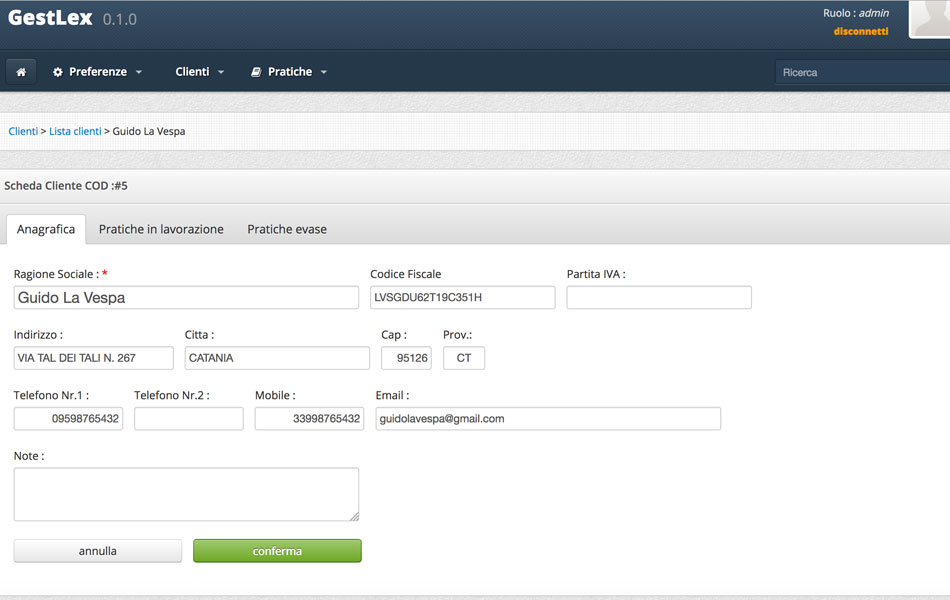Click the green conferma button
The width and height of the screenshot is (950, 600).
coord(277,551)
